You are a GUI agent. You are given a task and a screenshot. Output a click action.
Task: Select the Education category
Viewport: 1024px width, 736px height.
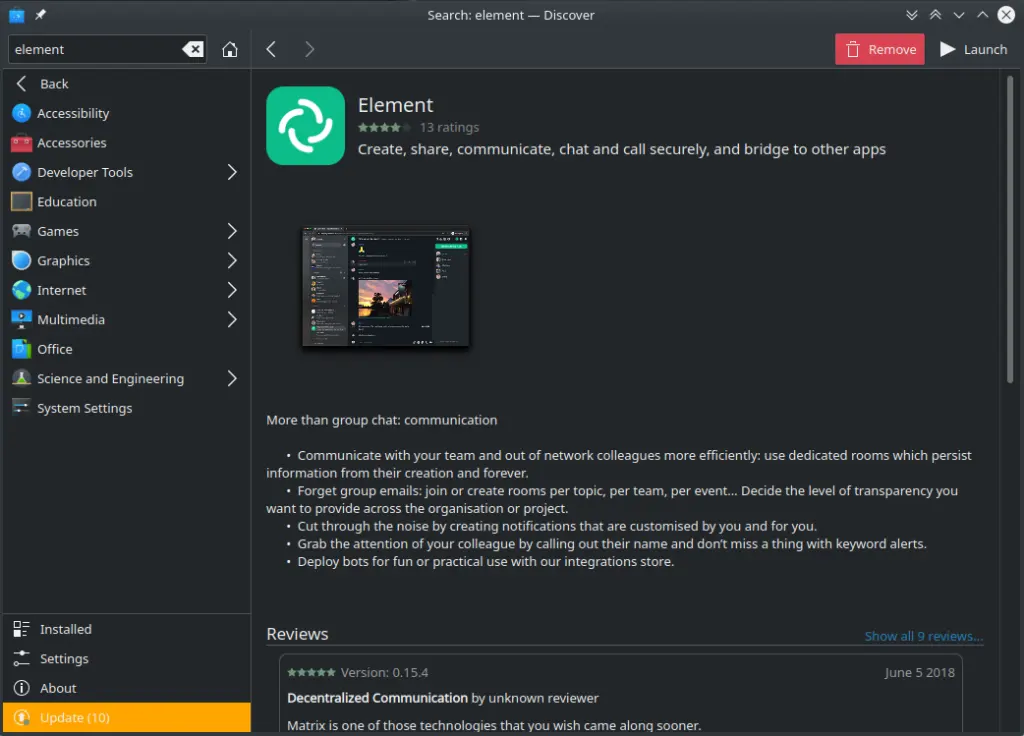click(x=67, y=202)
